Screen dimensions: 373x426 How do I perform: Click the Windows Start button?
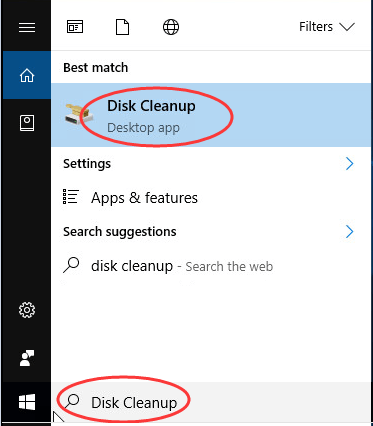pos(27,402)
